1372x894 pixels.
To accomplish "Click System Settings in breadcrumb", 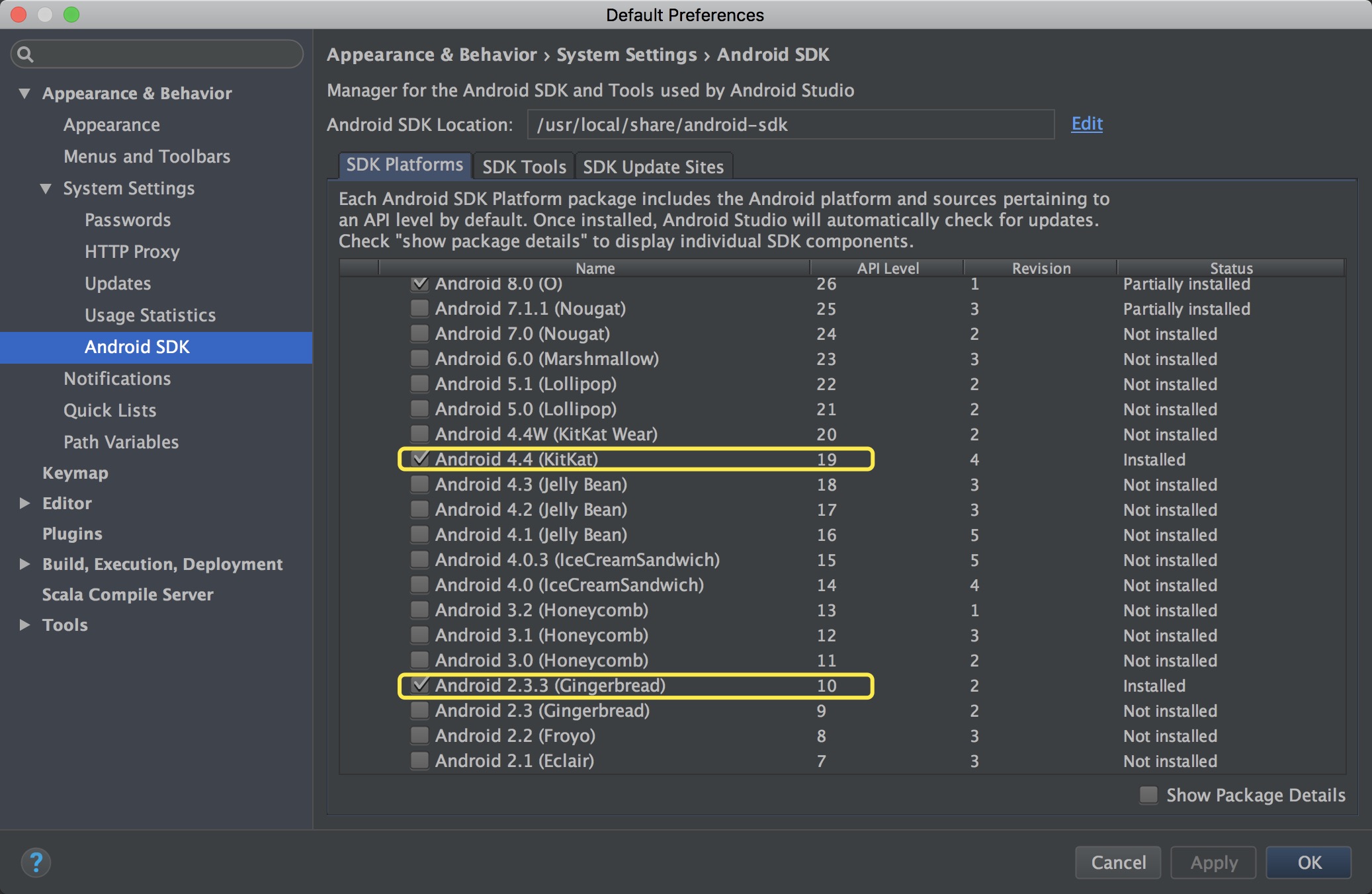I will [x=626, y=55].
